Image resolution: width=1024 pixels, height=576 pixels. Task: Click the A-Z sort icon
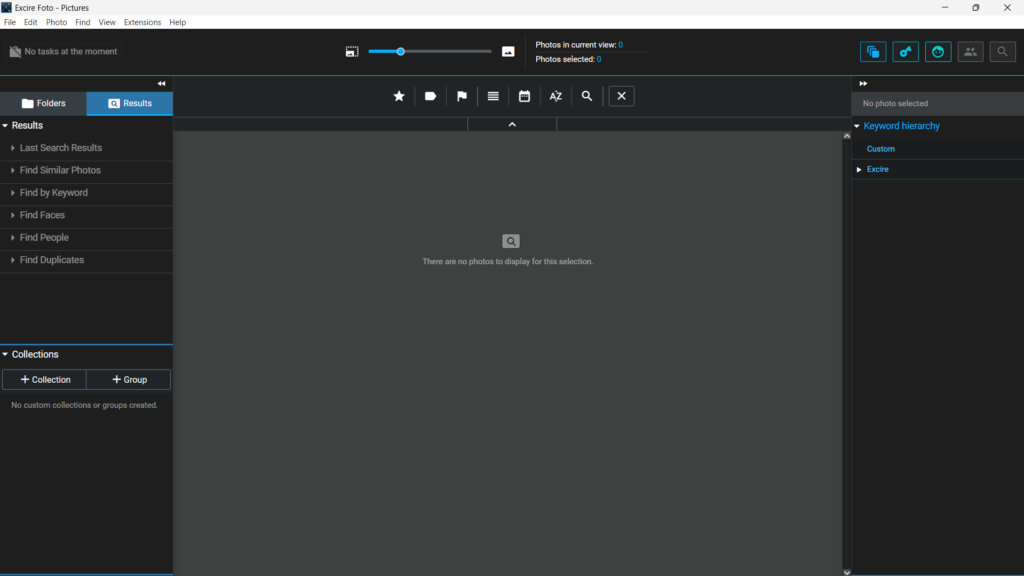click(556, 96)
